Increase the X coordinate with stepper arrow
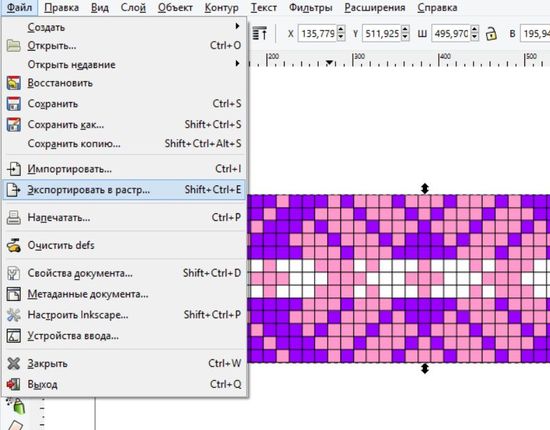The width and height of the screenshot is (550, 430). [341, 29]
